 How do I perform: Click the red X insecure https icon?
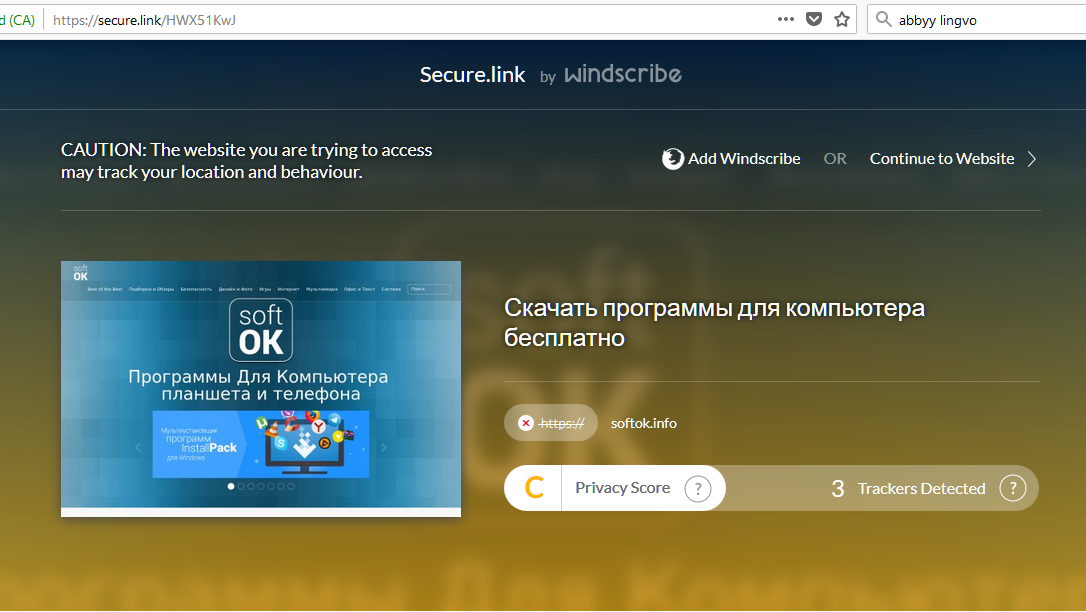tap(526, 423)
